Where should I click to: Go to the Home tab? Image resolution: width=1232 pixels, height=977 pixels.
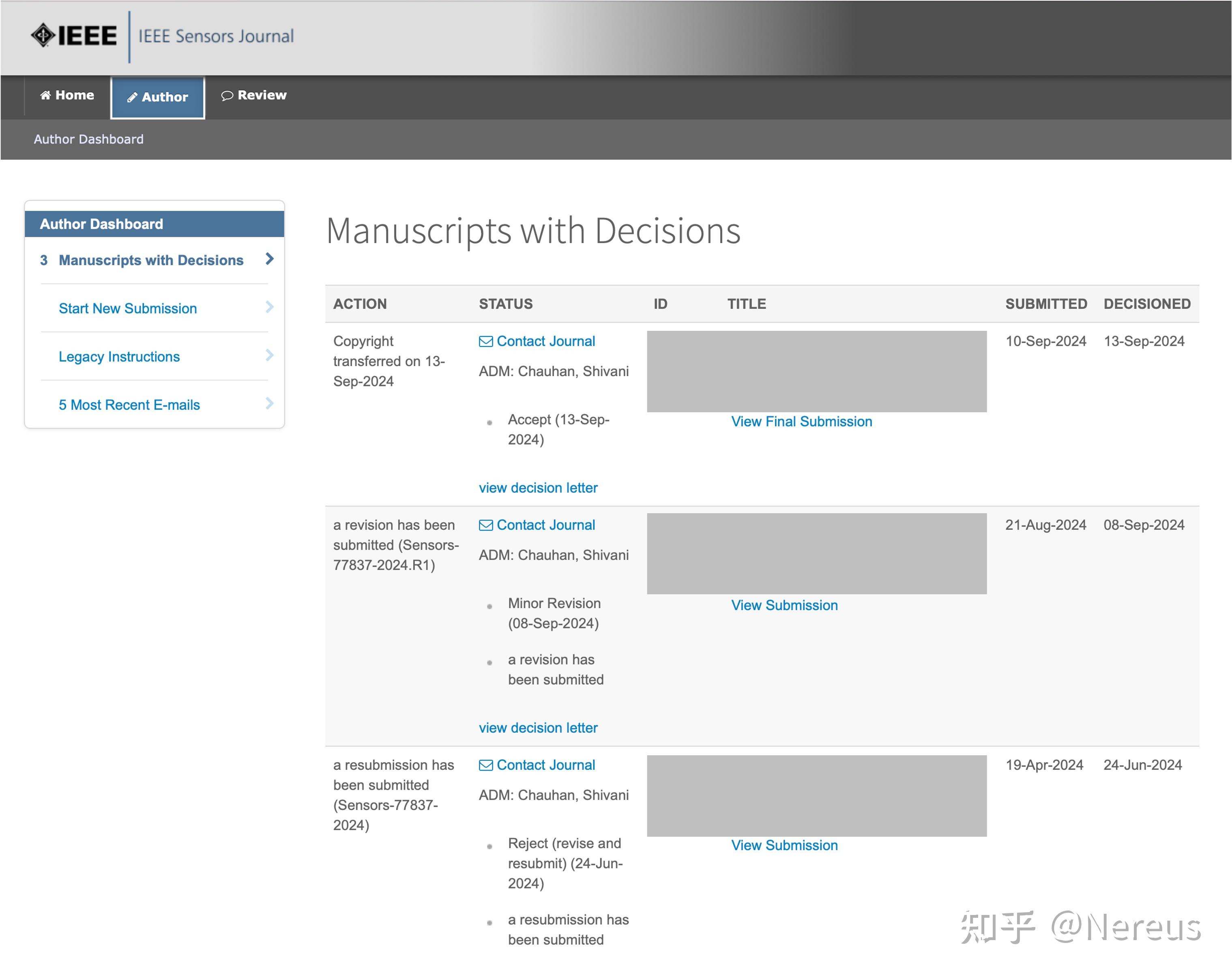pos(67,95)
